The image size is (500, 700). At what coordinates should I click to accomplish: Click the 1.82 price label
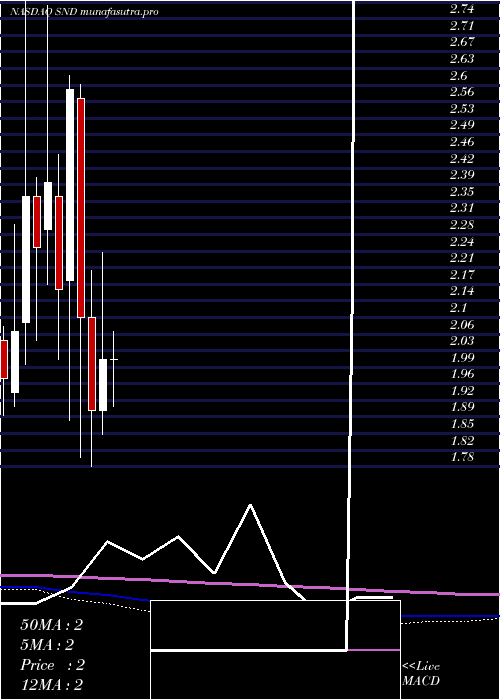[x=462, y=441]
